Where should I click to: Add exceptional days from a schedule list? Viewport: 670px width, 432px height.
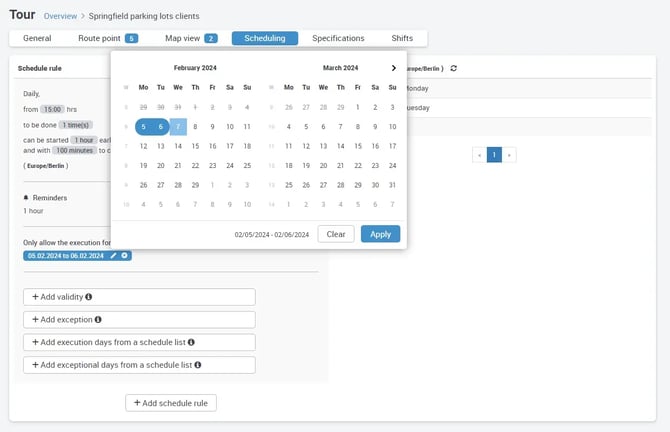coord(139,364)
